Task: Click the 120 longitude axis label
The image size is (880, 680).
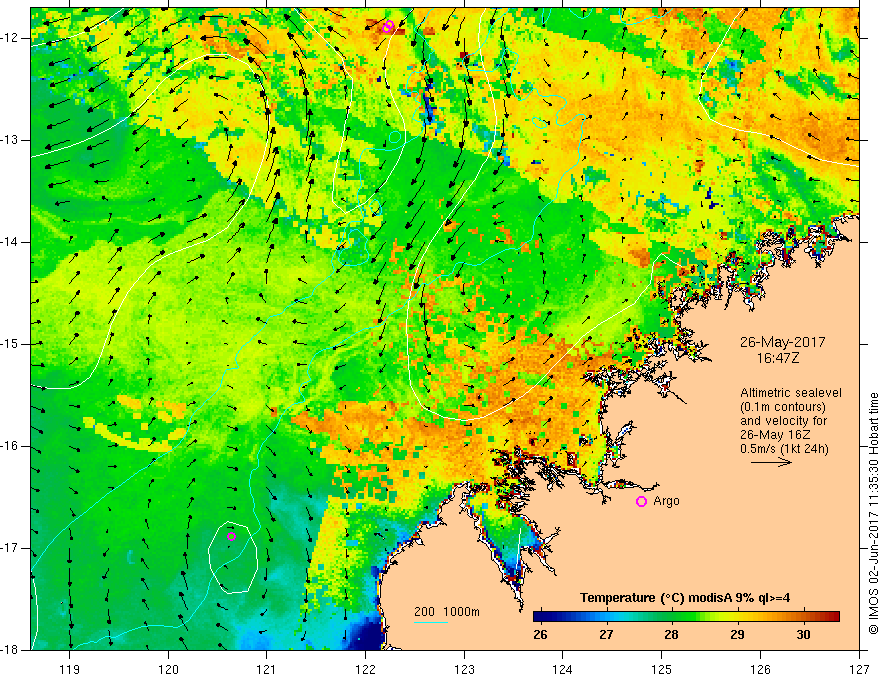Action: [x=168, y=669]
